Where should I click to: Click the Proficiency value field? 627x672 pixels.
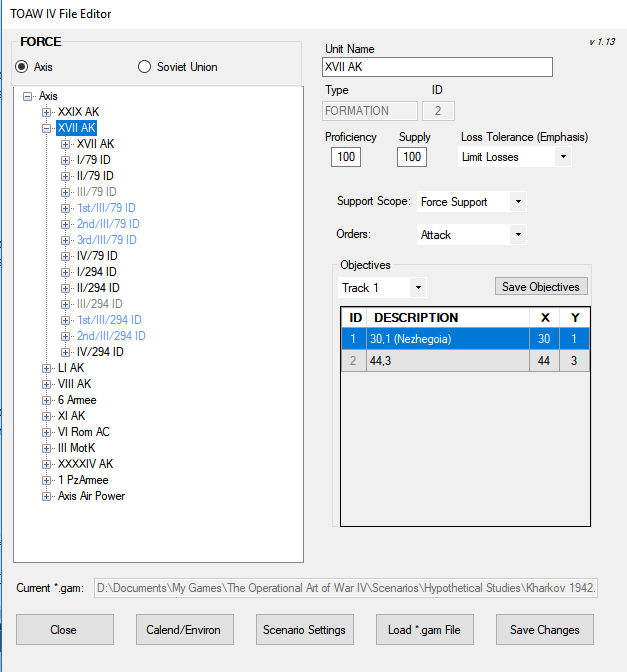point(346,157)
